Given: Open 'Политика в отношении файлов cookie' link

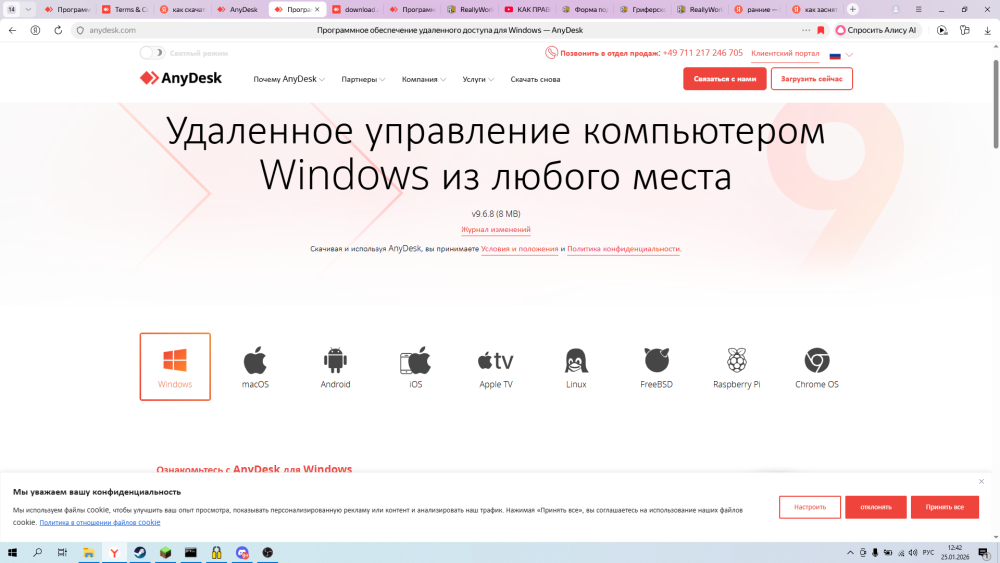Looking at the screenshot, I should click(99, 522).
